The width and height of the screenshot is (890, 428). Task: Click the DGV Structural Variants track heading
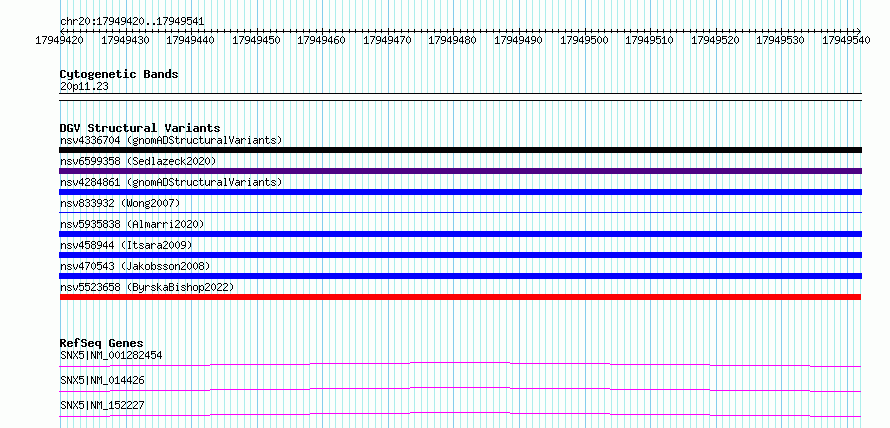pyautogui.click(x=140, y=128)
